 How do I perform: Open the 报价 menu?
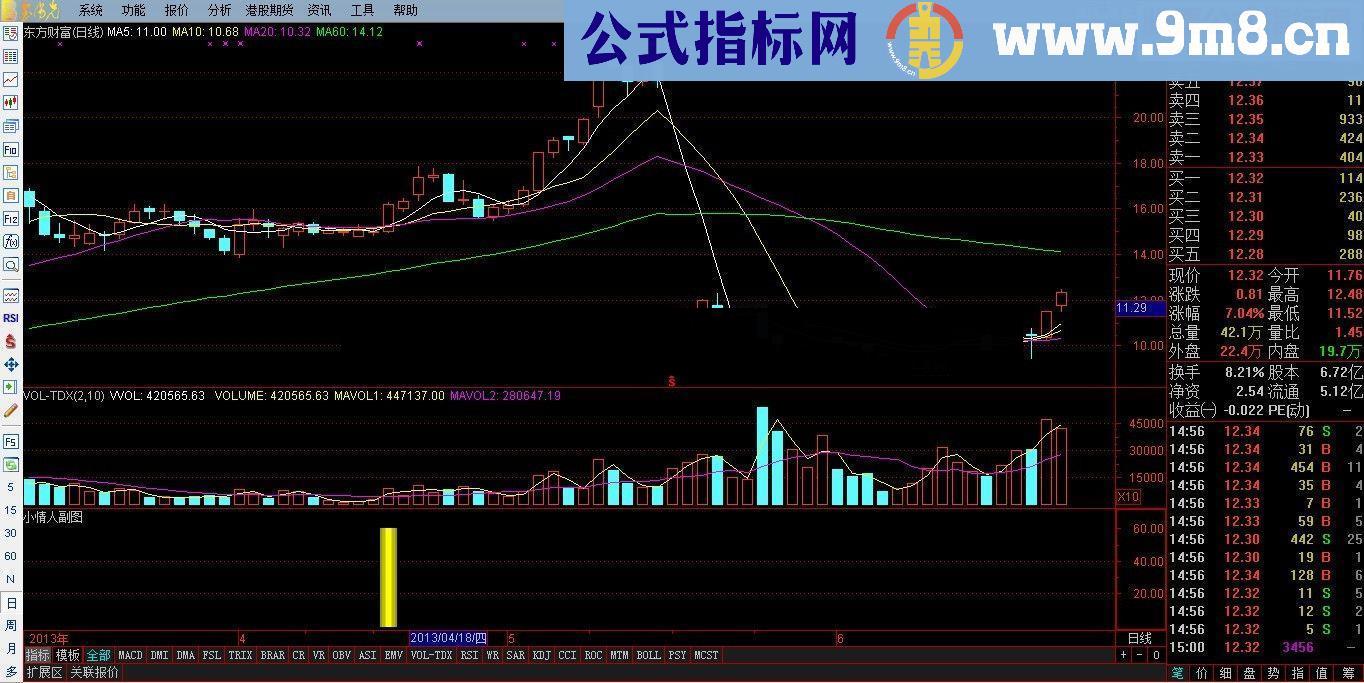tap(176, 10)
